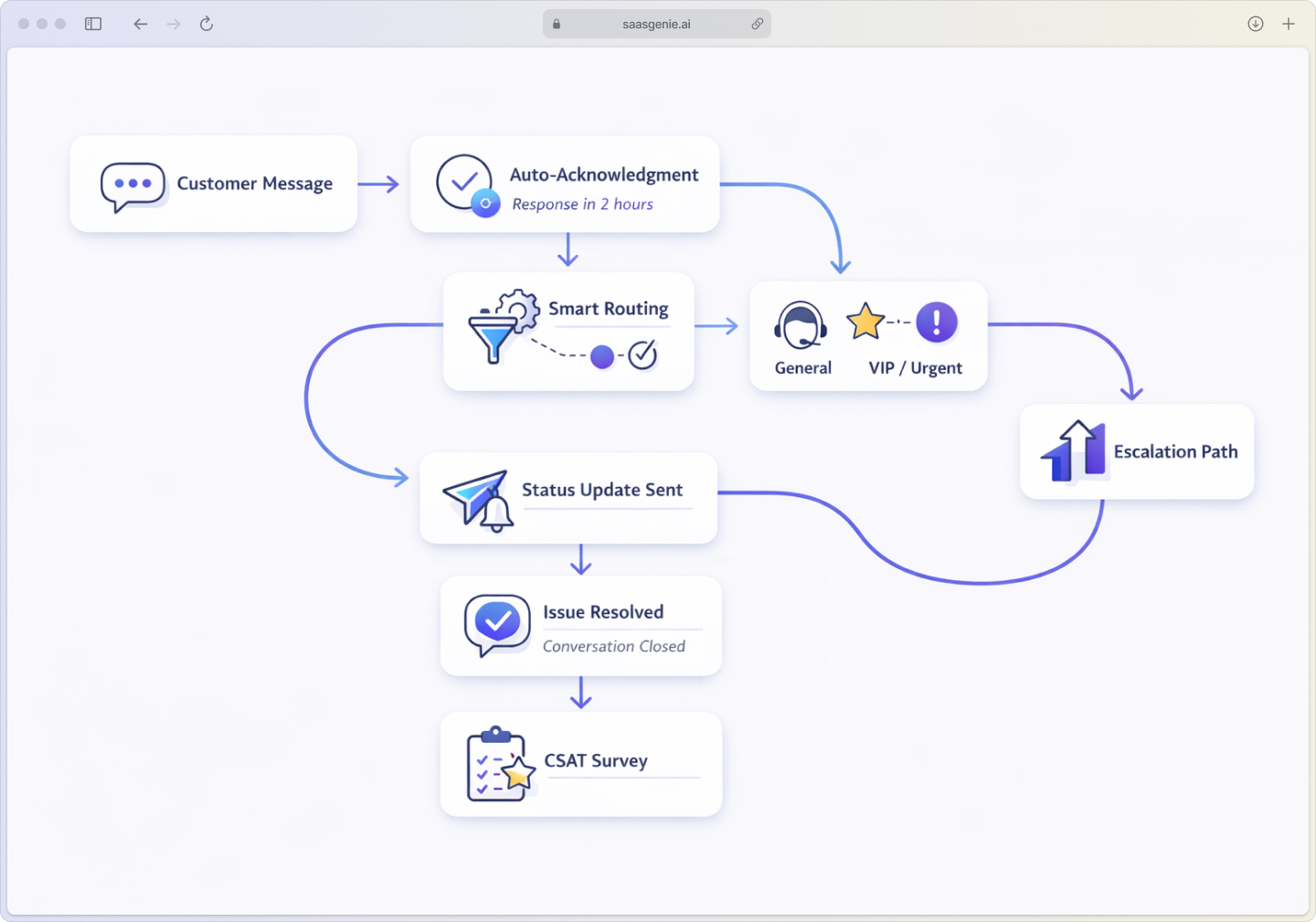1316x922 pixels.
Task: Click the Customer Message speech bubble icon
Action: click(133, 184)
